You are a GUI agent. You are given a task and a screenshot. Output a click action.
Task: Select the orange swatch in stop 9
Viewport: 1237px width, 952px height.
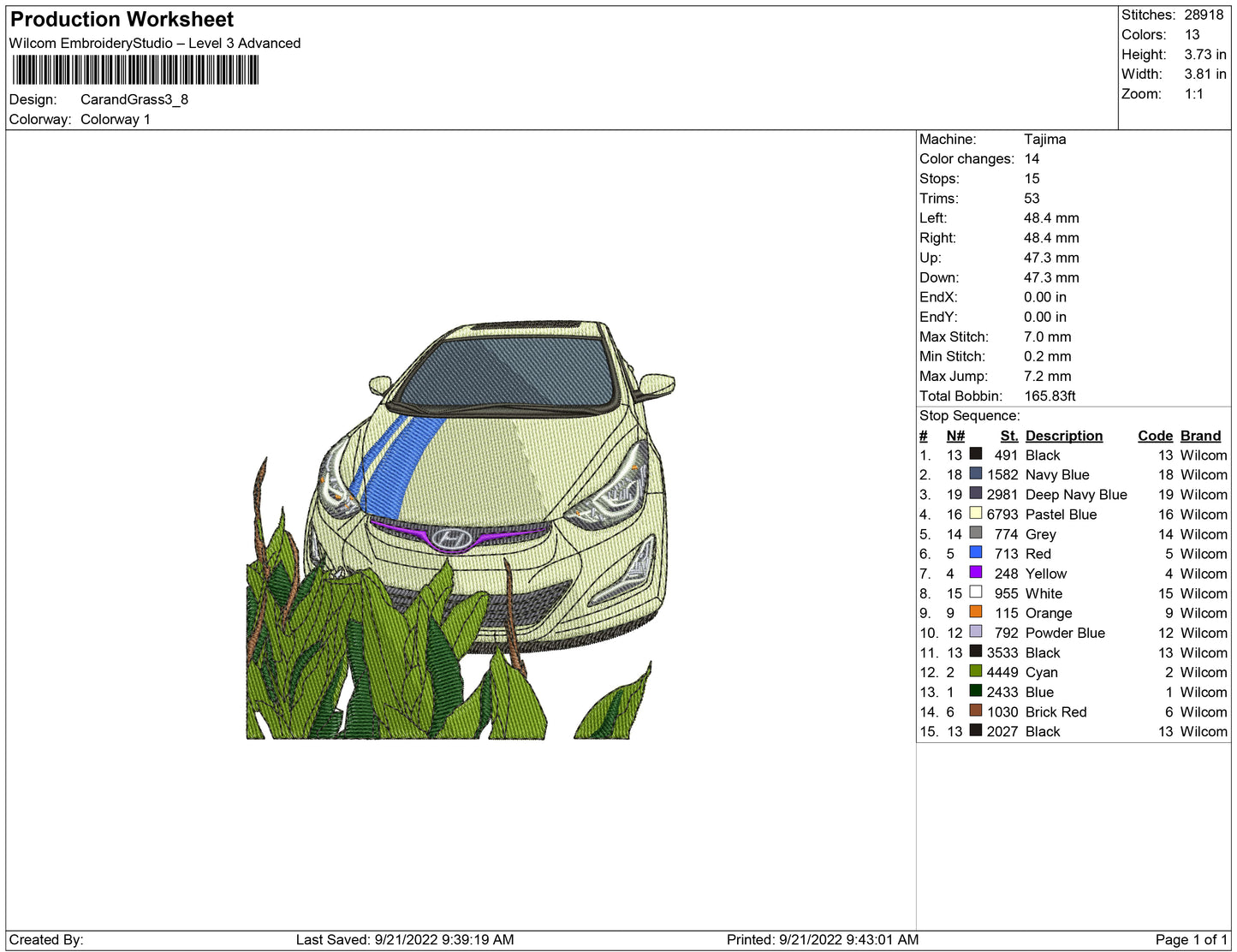[975, 612]
